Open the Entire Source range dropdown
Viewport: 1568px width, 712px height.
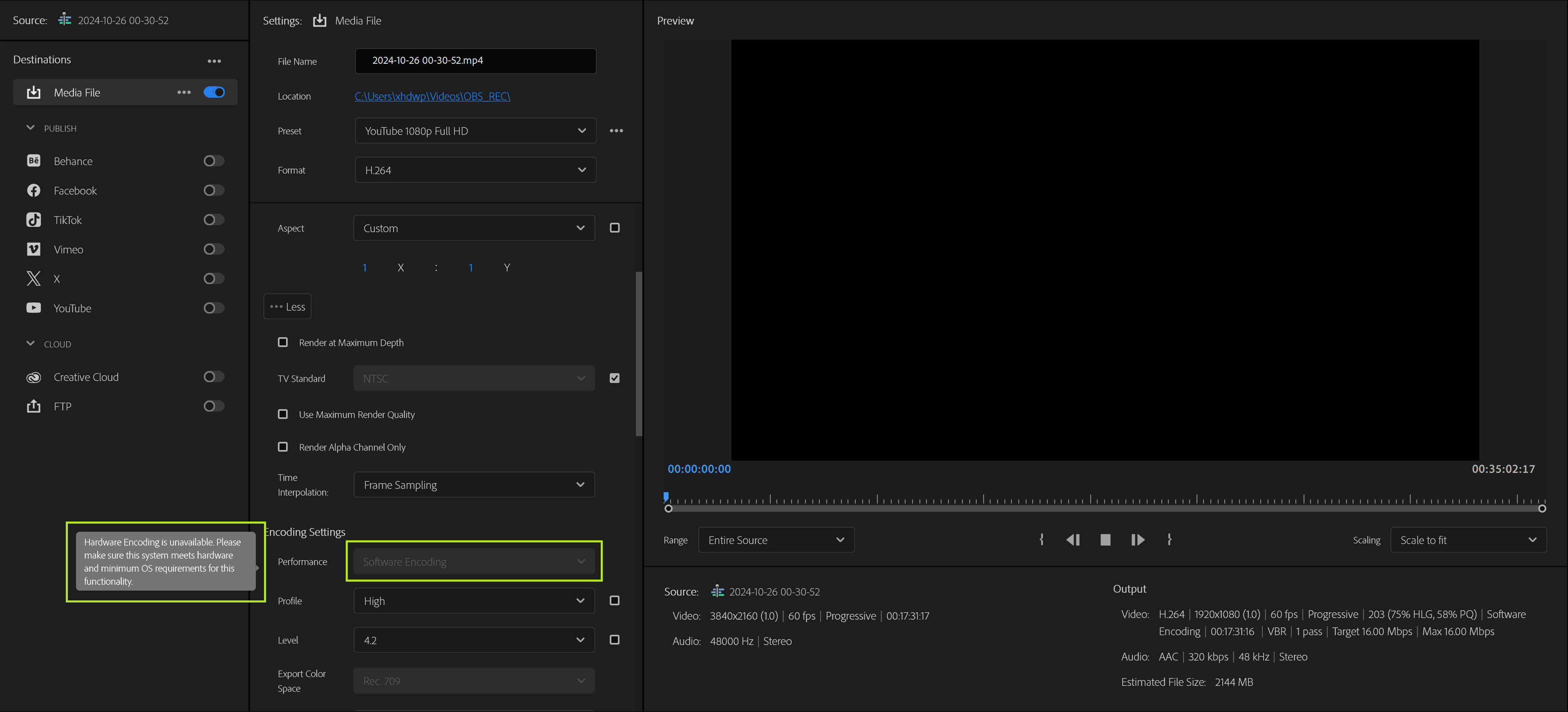(776, 540)
